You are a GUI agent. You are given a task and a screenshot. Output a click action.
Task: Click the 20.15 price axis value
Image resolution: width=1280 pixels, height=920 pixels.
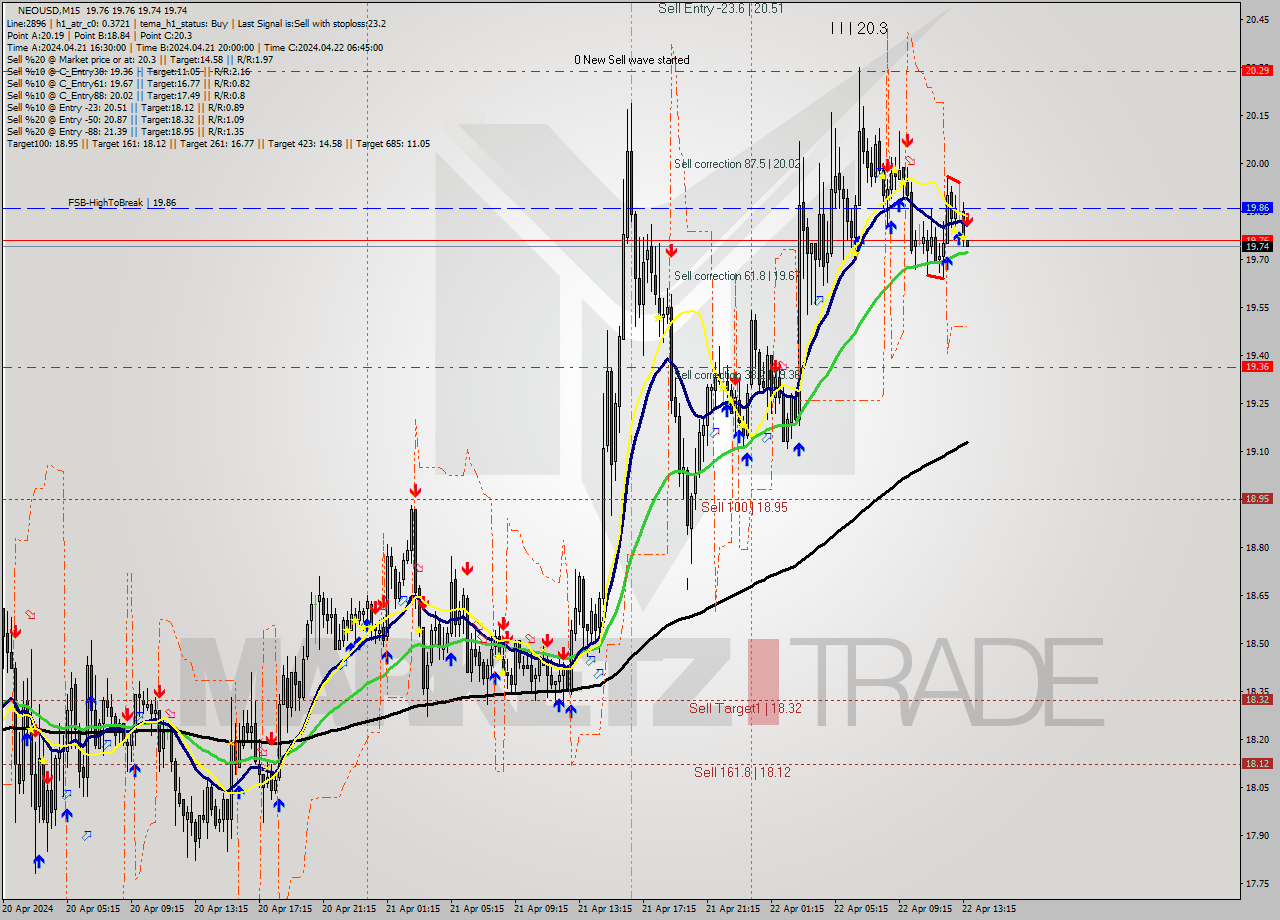coord(1256,116)
